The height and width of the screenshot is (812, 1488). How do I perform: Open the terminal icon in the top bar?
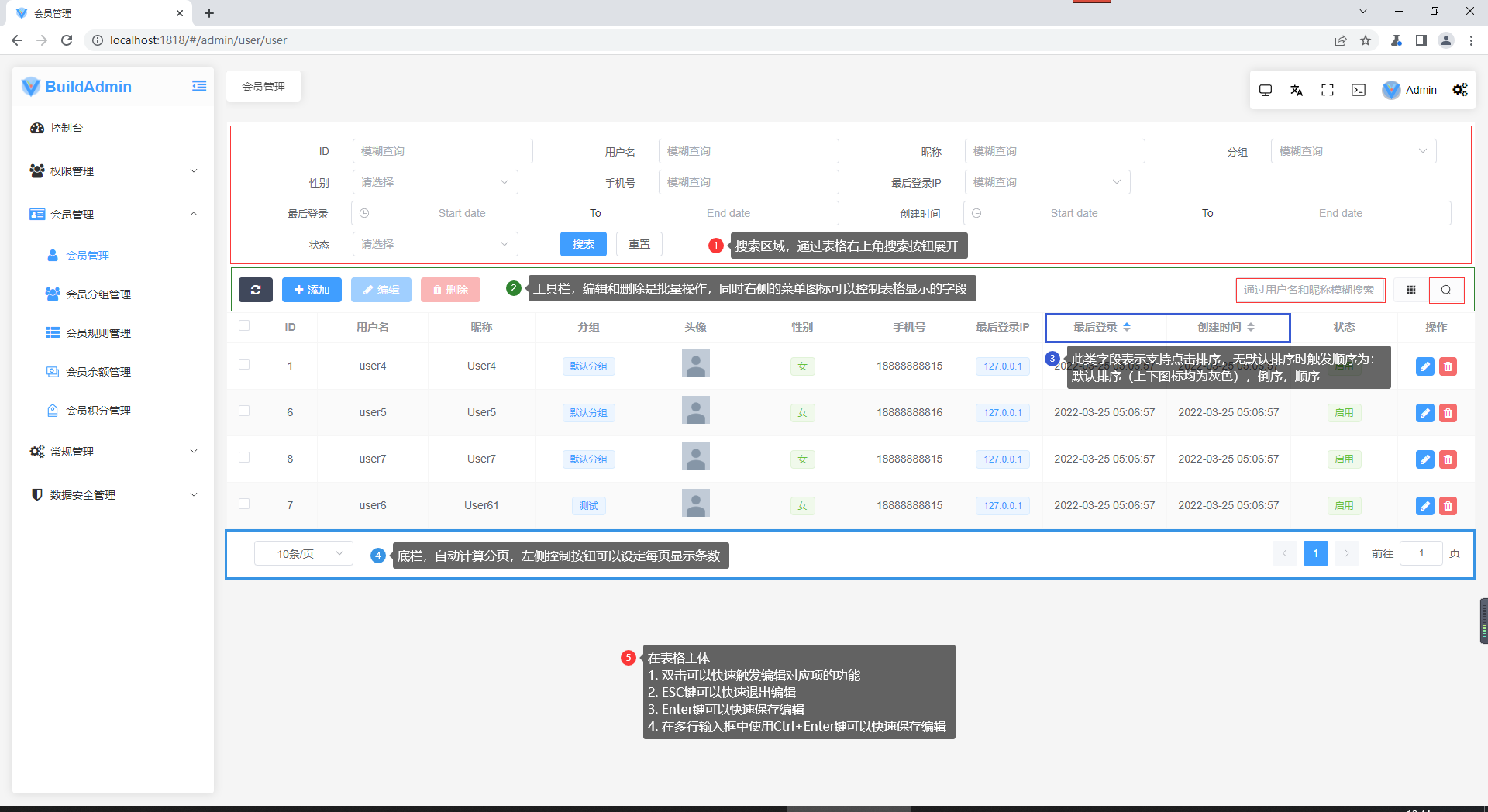pos(1358,90)
